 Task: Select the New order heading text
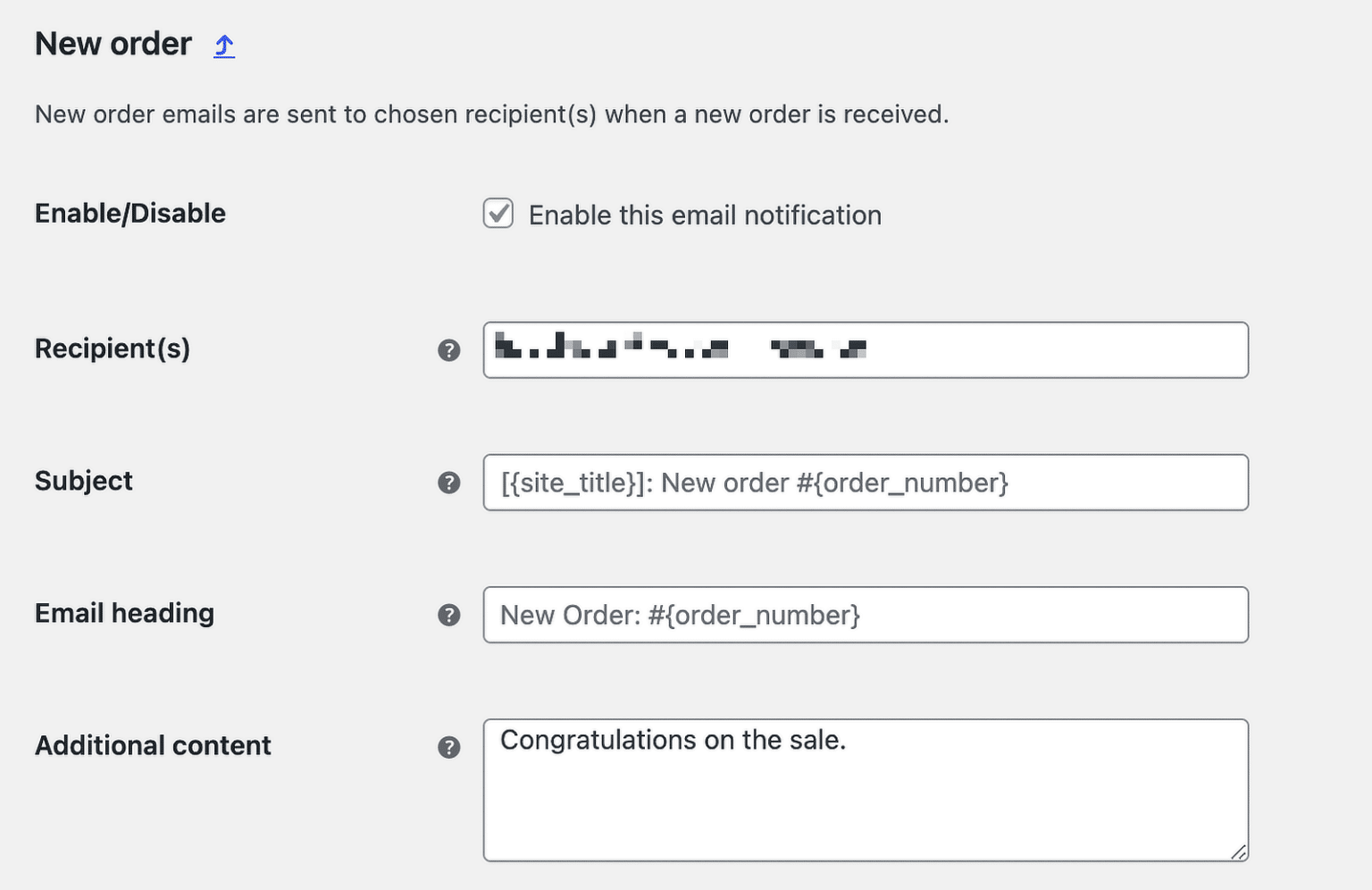click(113, 43)
